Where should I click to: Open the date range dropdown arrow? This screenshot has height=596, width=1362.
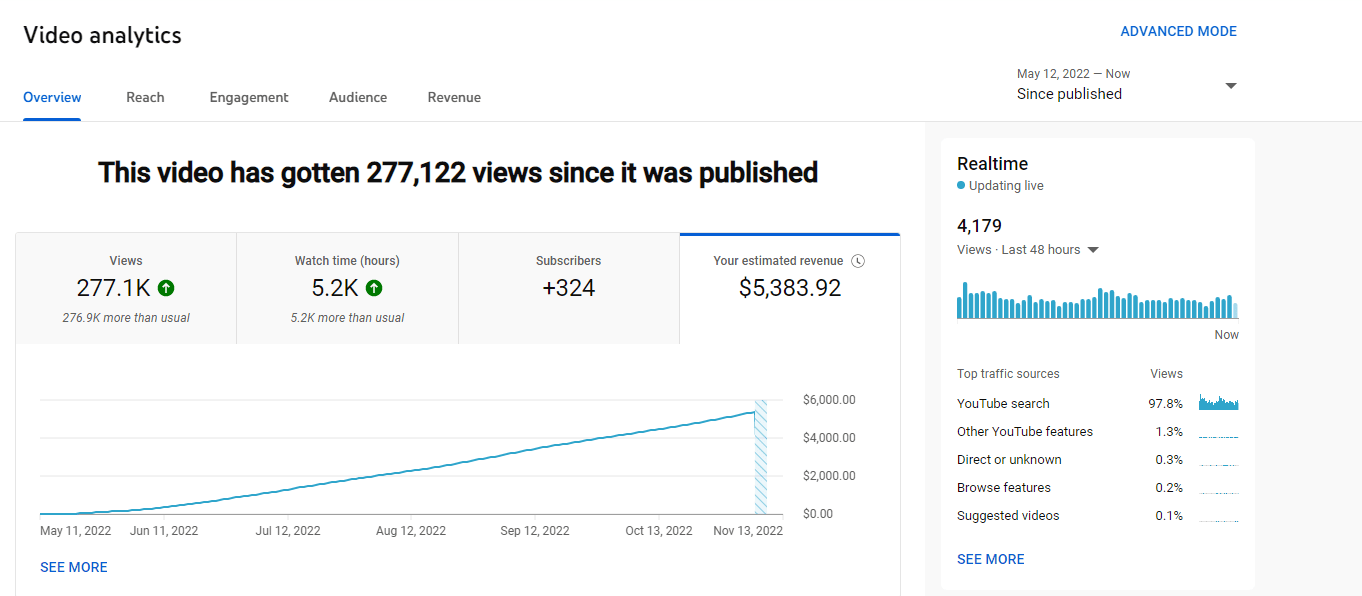pos(1231,86)
